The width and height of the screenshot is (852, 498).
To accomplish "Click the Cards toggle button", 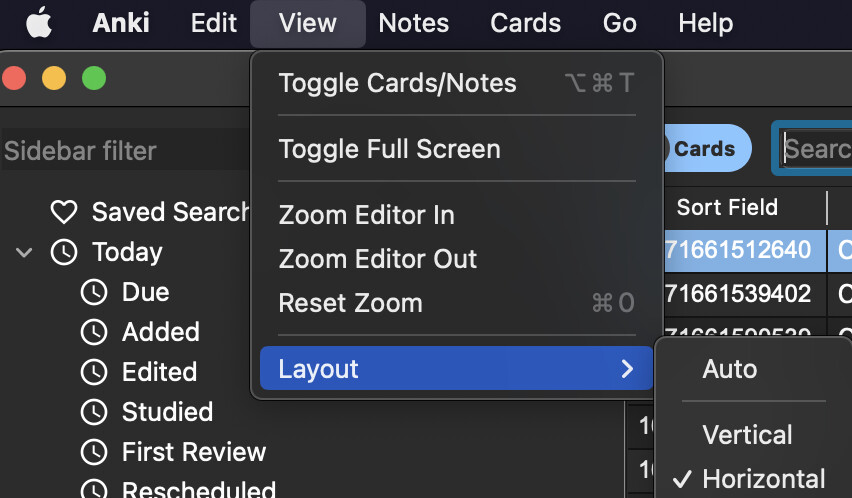I will pyautogui.click(x=704, y=149).
